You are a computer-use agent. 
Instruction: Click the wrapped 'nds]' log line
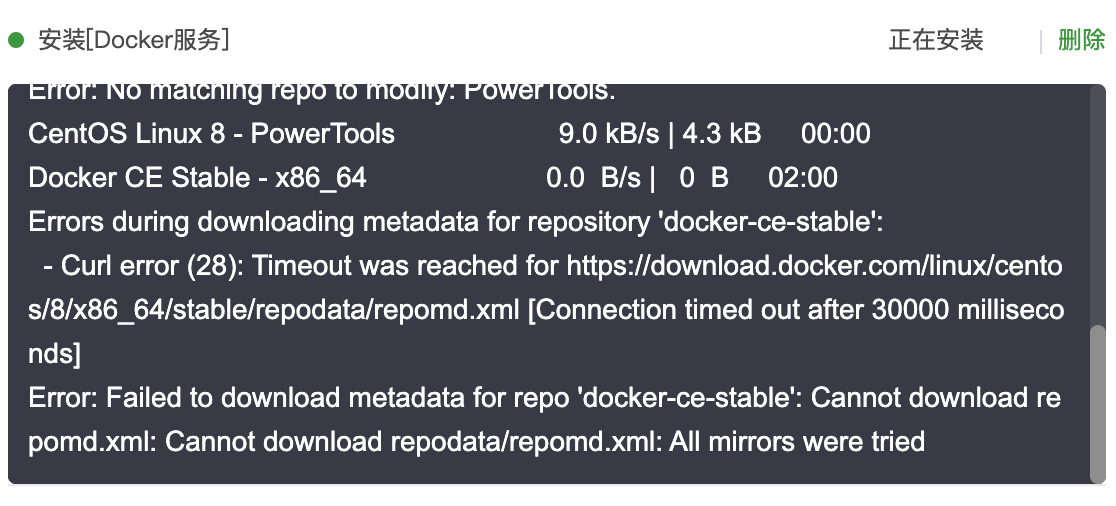point(55,354)
